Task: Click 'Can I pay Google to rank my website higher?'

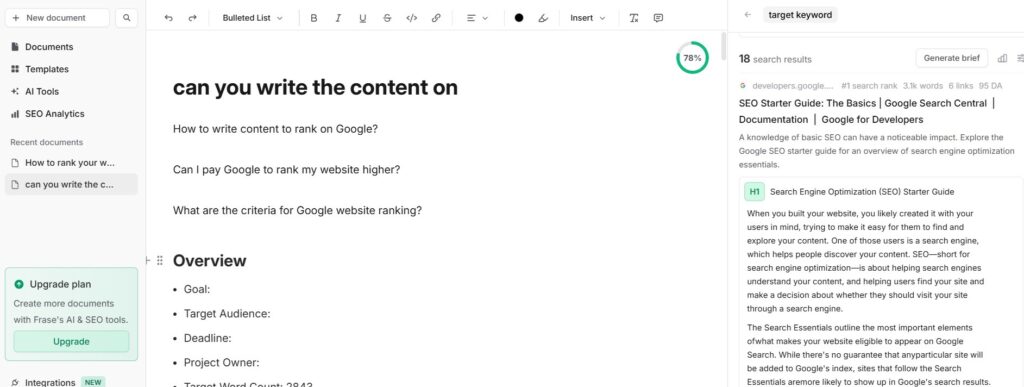Action: click(287, 170)
